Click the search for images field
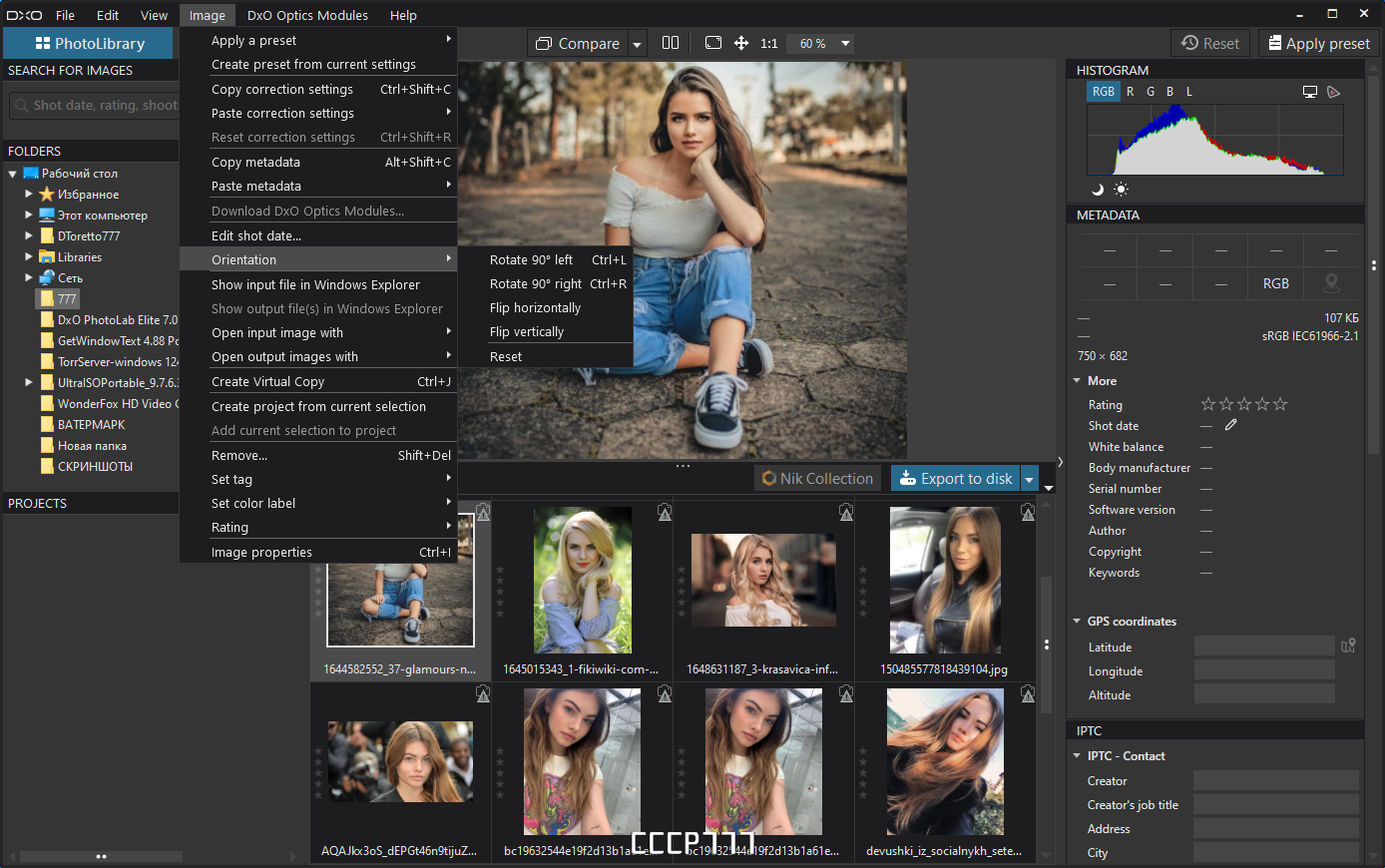Screen dimensions: 1385x868 click(x=93, y=105)
